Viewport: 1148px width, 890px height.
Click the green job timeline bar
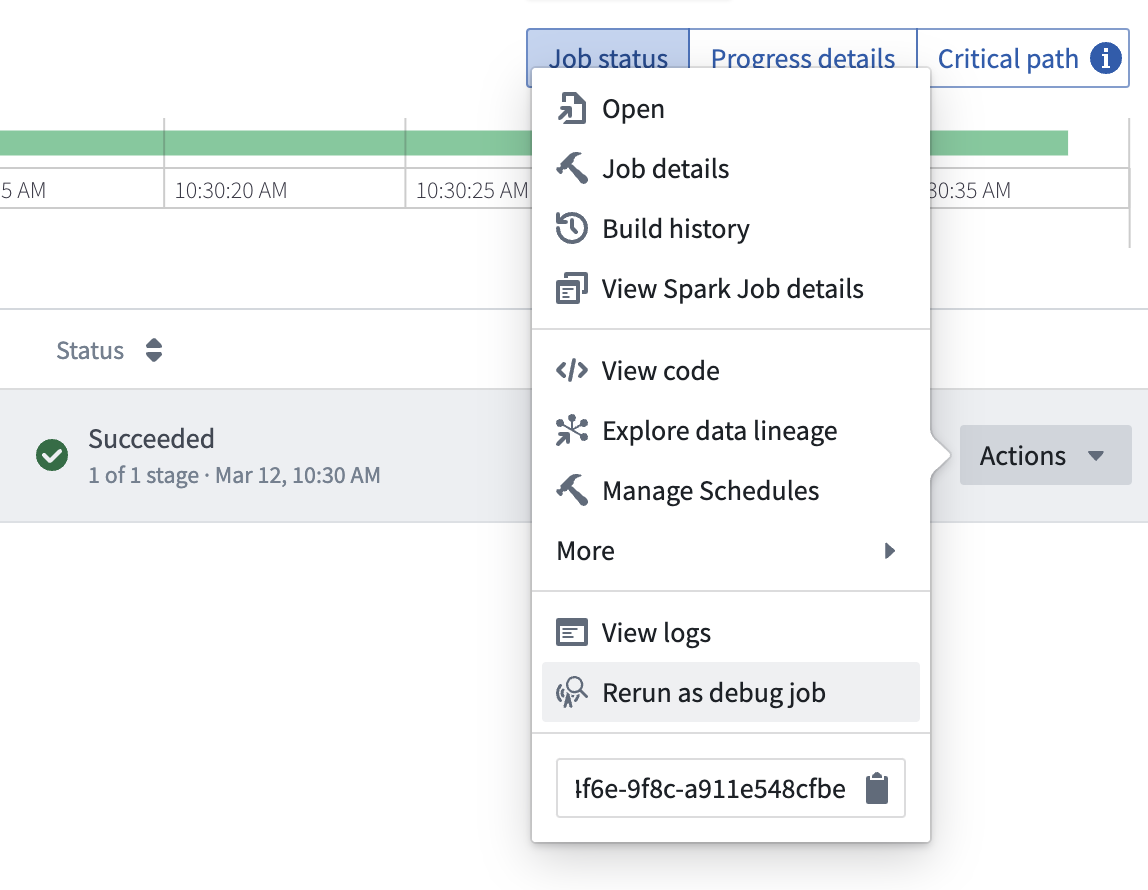[x=266, y=143]
